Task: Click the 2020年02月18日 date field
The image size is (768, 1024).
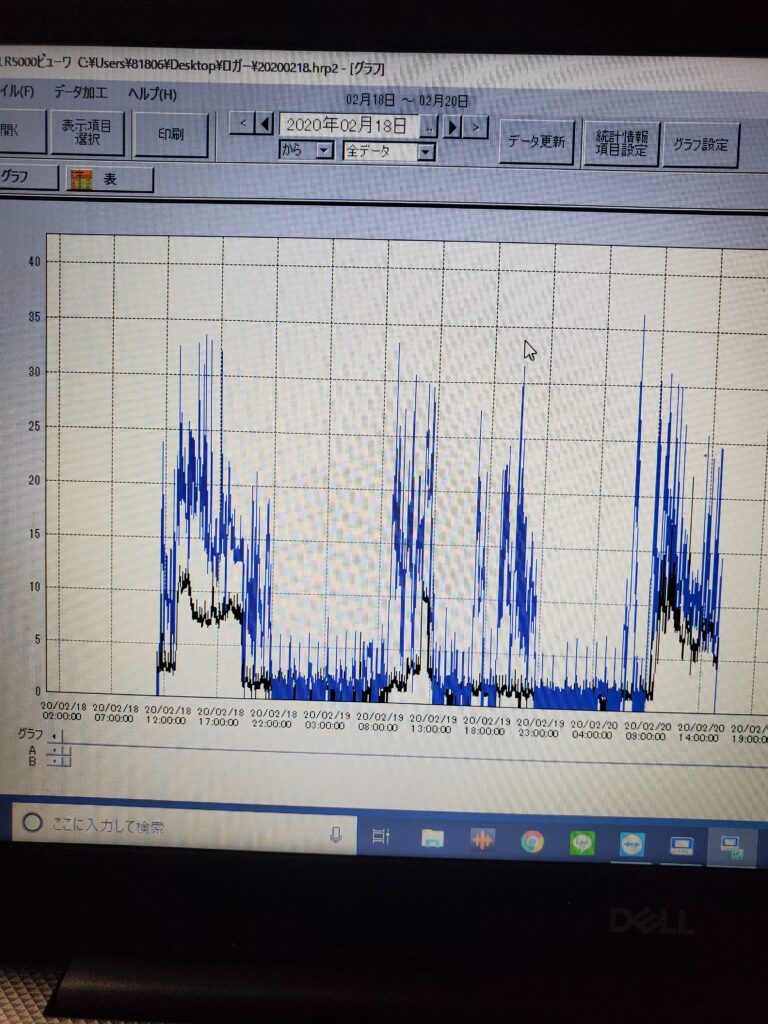Action: 347,125
